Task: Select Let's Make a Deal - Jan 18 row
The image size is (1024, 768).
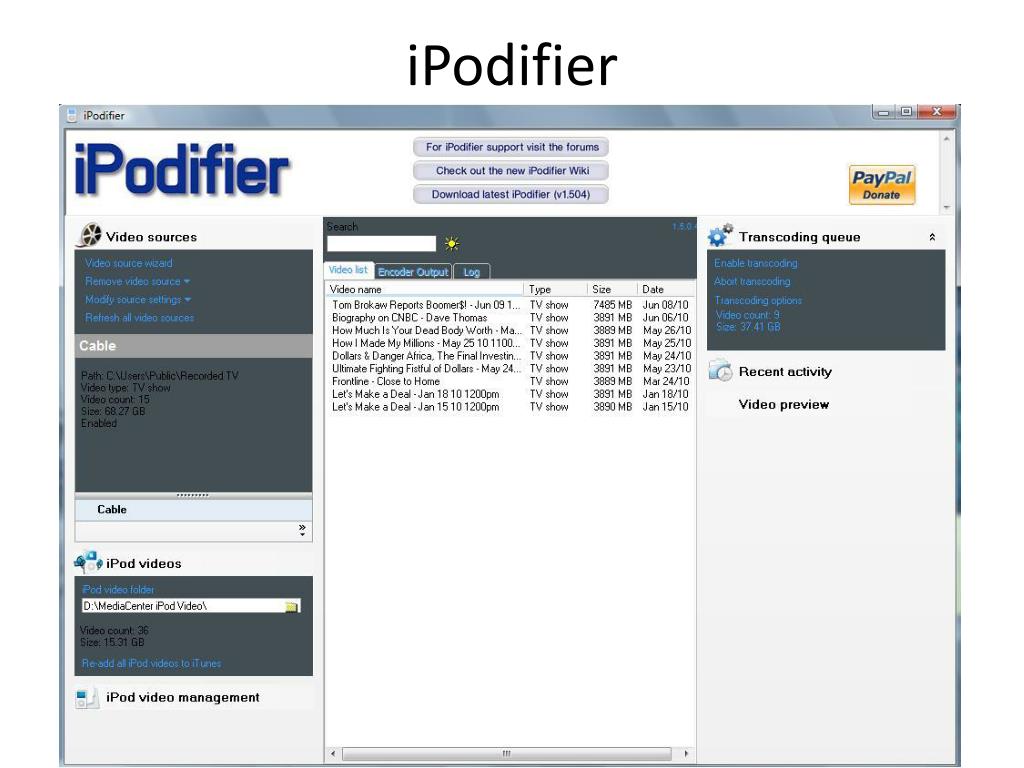Action: 509,394
